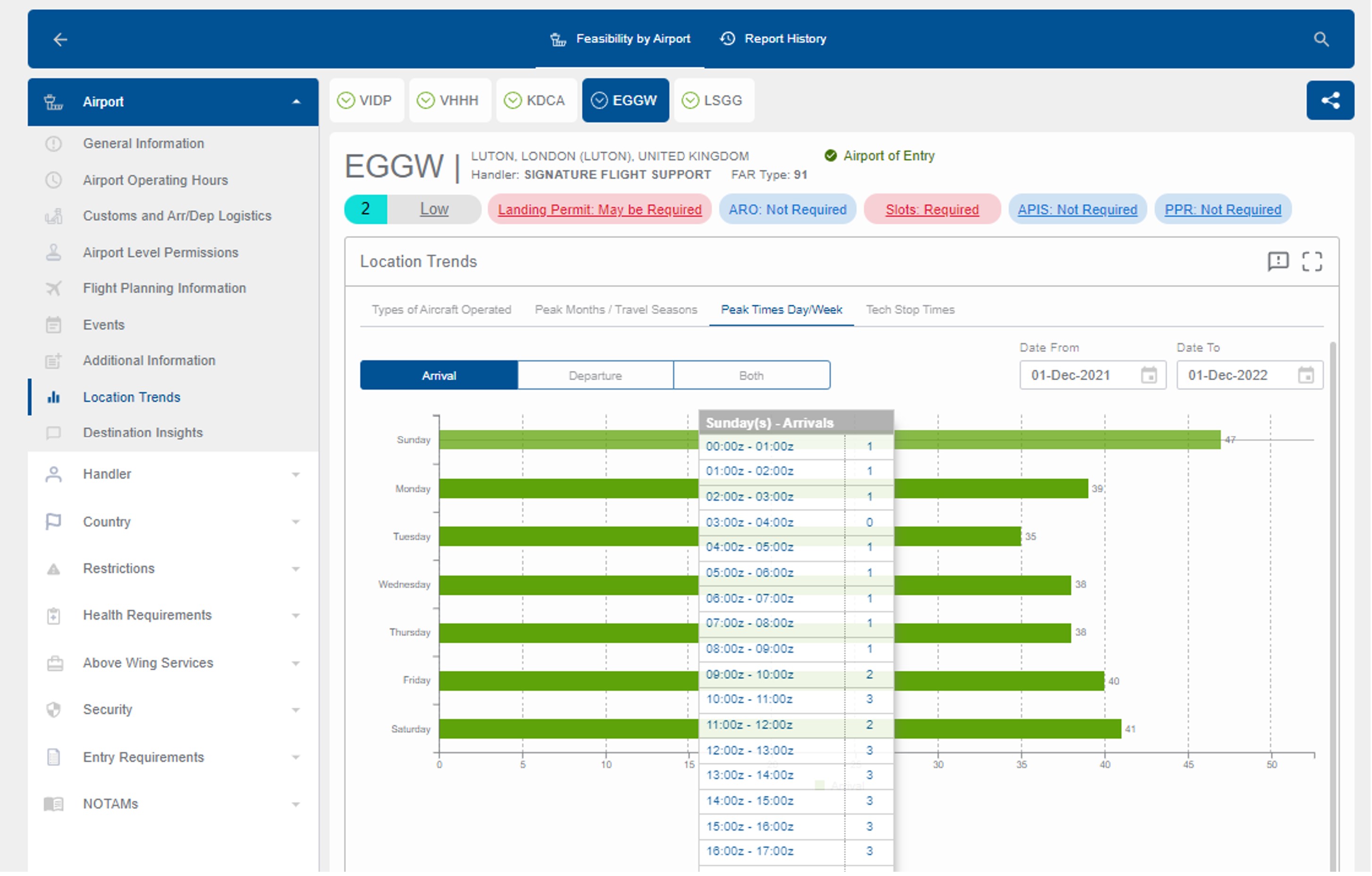
Task: Click the Security shield icon
Action: [53, 710]
